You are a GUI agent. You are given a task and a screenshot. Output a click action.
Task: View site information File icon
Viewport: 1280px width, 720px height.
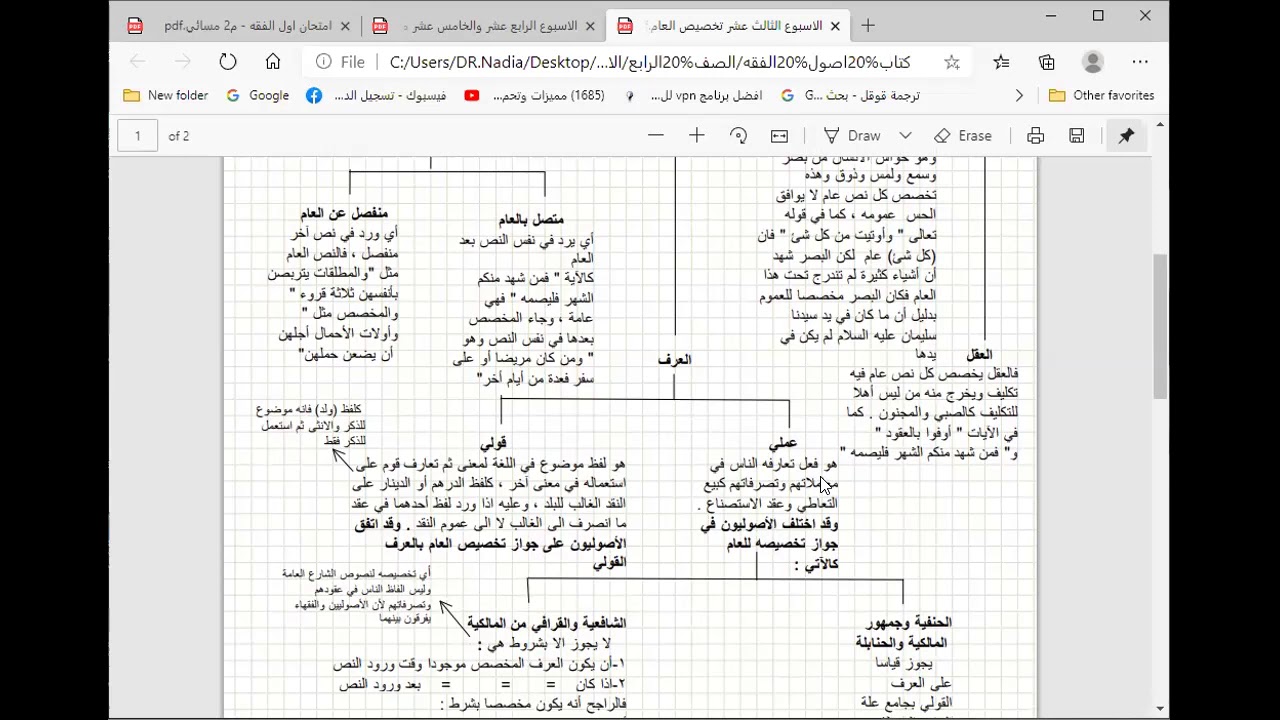pyautogui.click(x=340, y=62)
